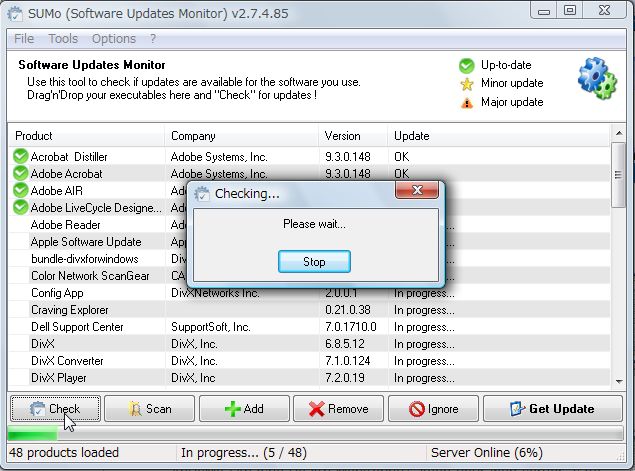This screenshot has width=635, height=471.
Task: Click the star Minor update legend icon
Action: pyautogui.click(x=467, y=84)
